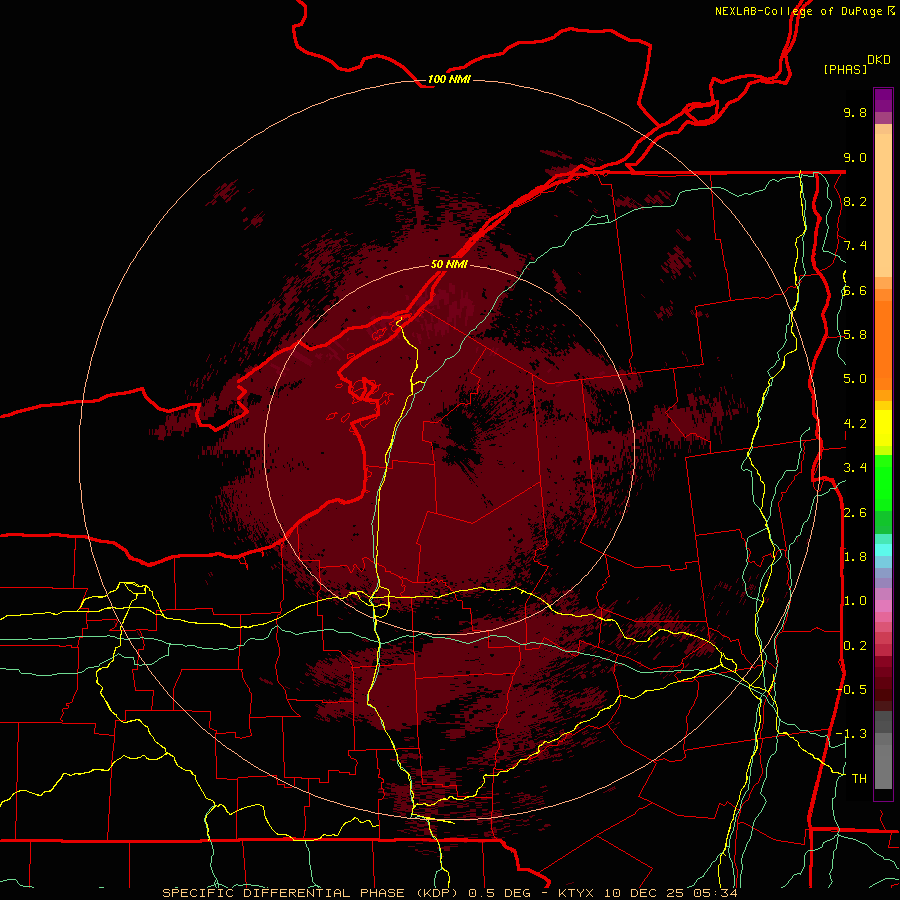Image resolution: width=900 pixels, height=900 pixels.
Task: Click the 0.2 color scale value
Action: coord(855,646)
